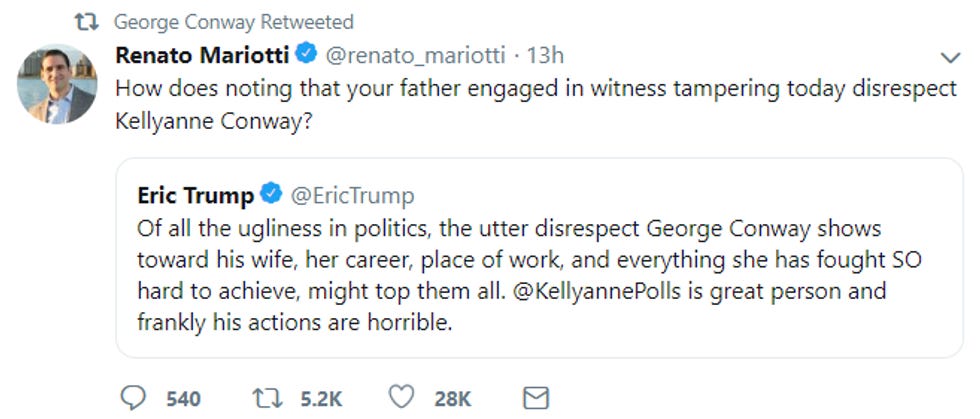Open Renato Mariotti's profile picture
Viewport: 980px width, 419px height.
(57, 83)
